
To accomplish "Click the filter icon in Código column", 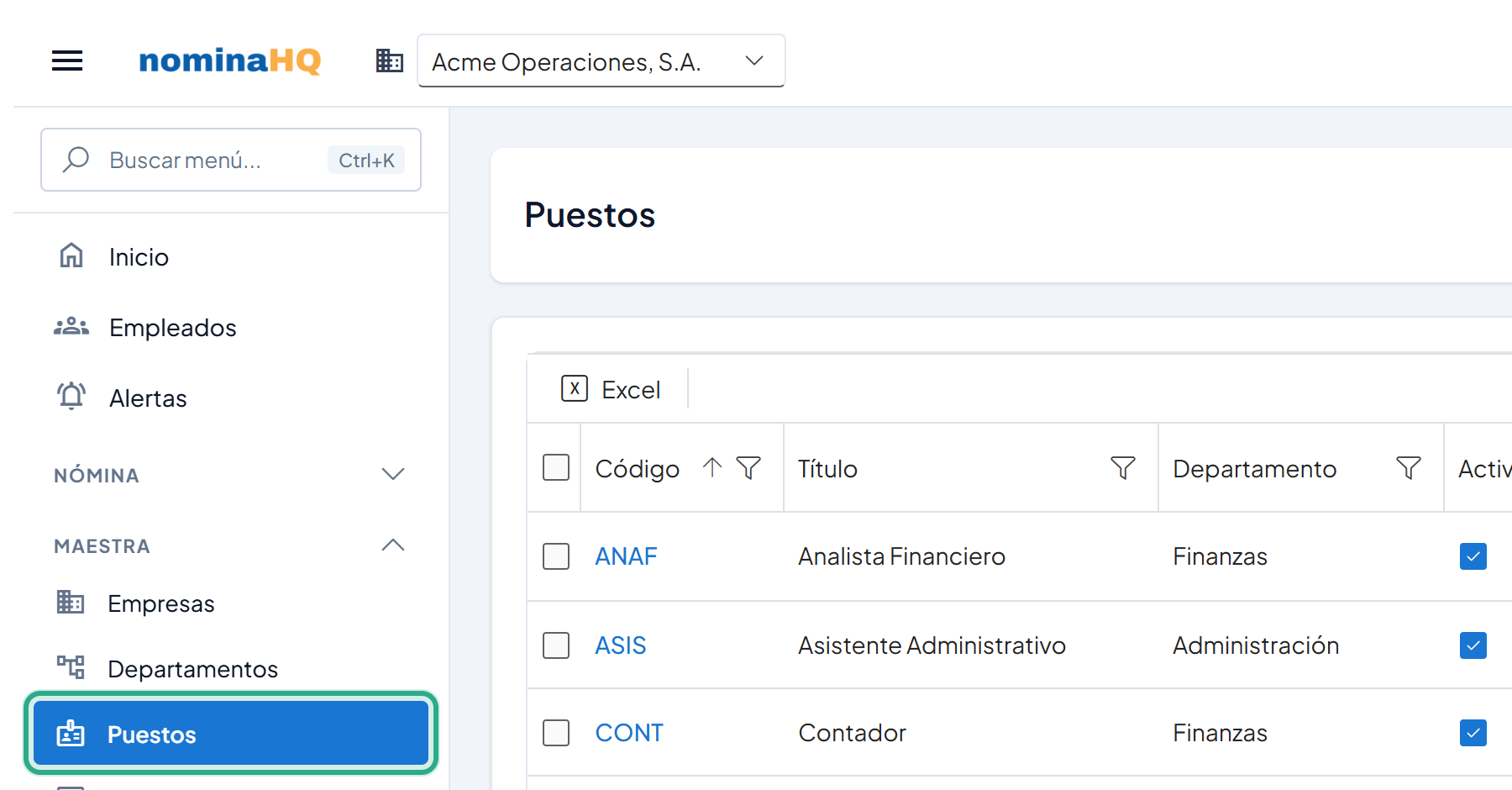I will [x=748, y=467].
